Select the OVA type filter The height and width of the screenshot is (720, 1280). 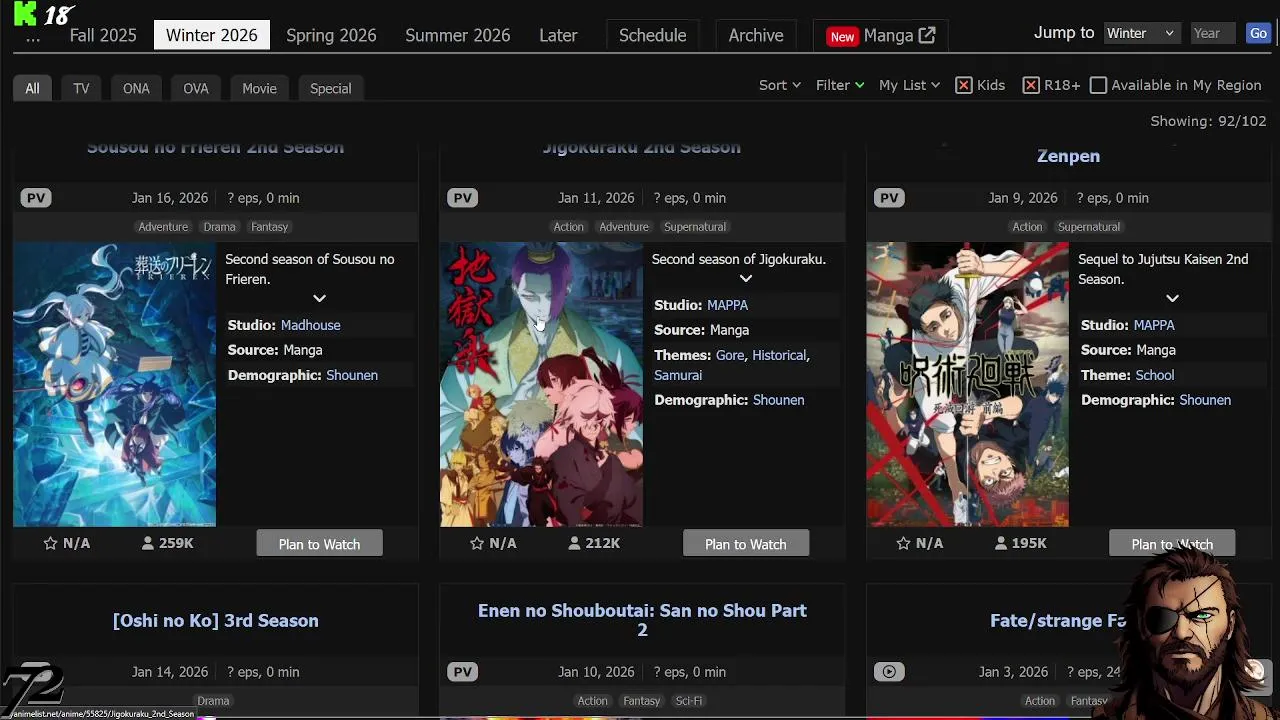click(x=196, y=88)
